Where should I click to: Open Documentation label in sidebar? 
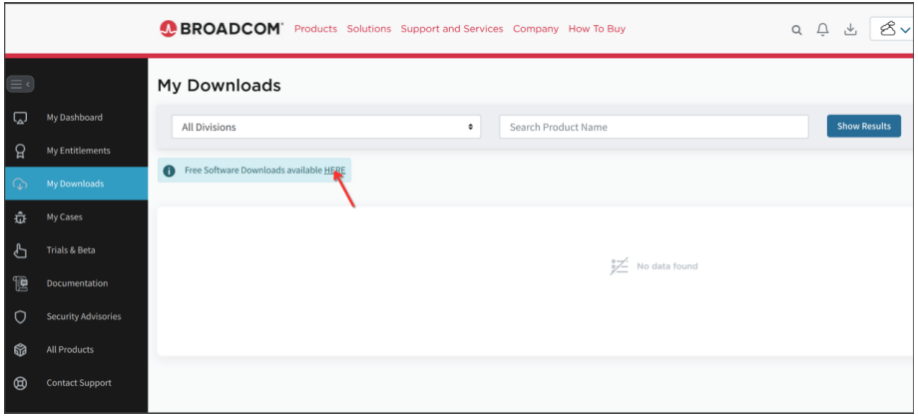tap(77, 283)
